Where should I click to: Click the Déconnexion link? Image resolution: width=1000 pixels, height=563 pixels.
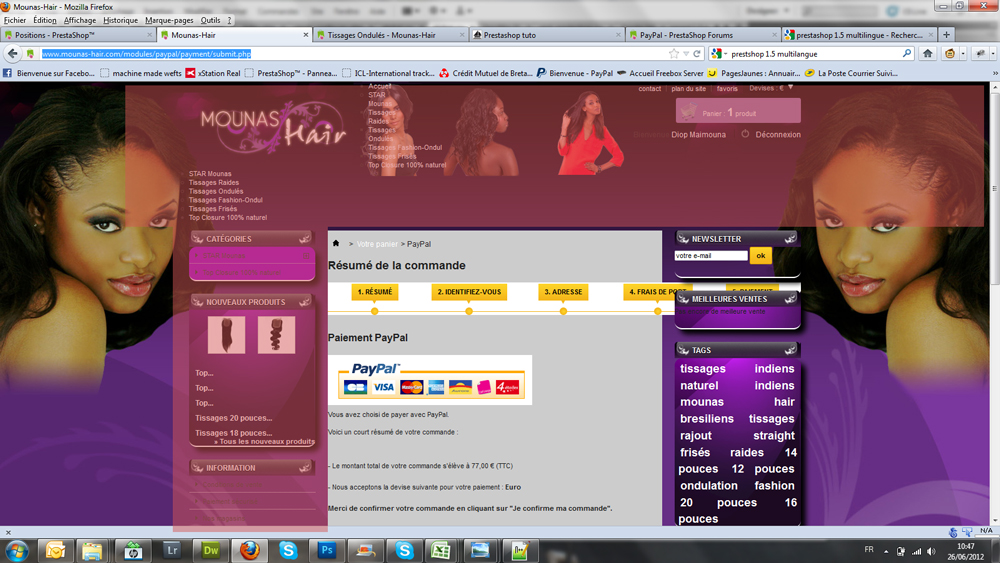tap(778, 135)
